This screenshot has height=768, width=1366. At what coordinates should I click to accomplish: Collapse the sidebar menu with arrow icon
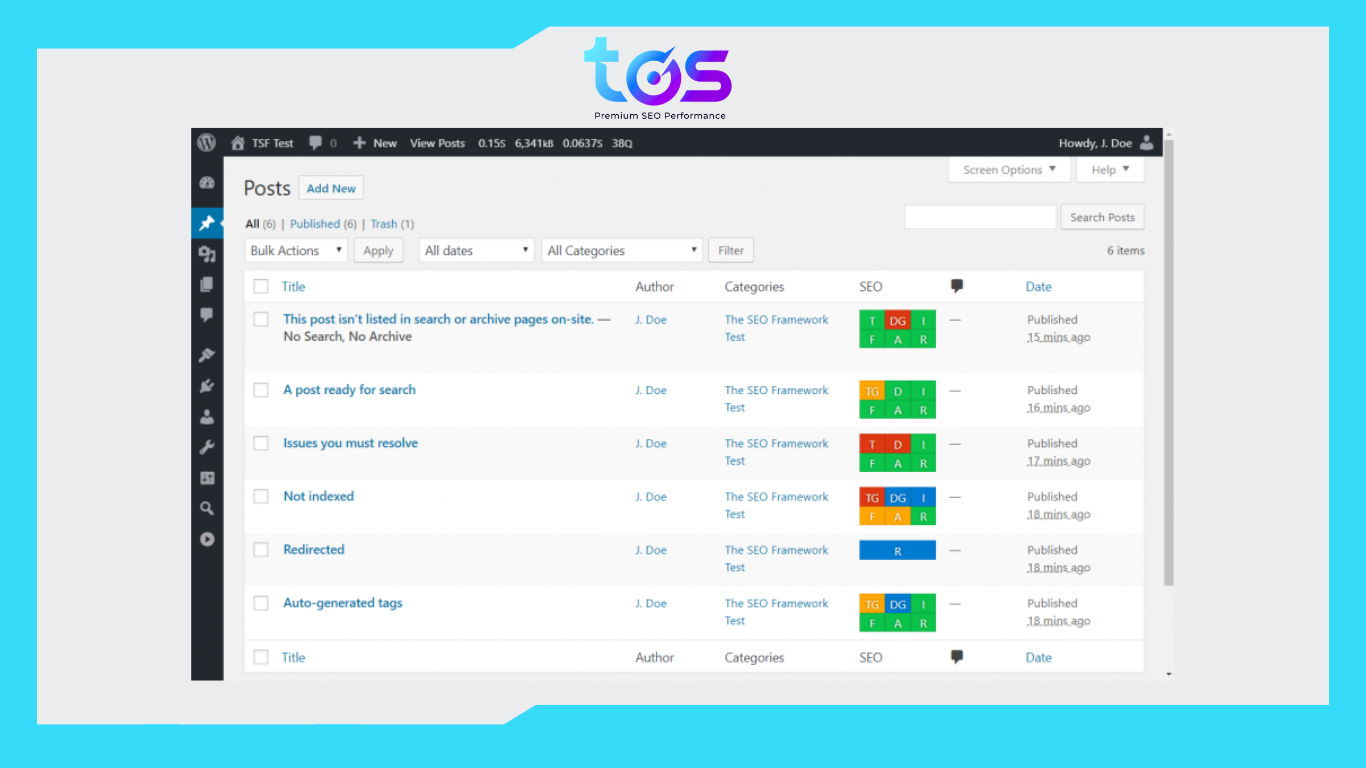point(207,539)
